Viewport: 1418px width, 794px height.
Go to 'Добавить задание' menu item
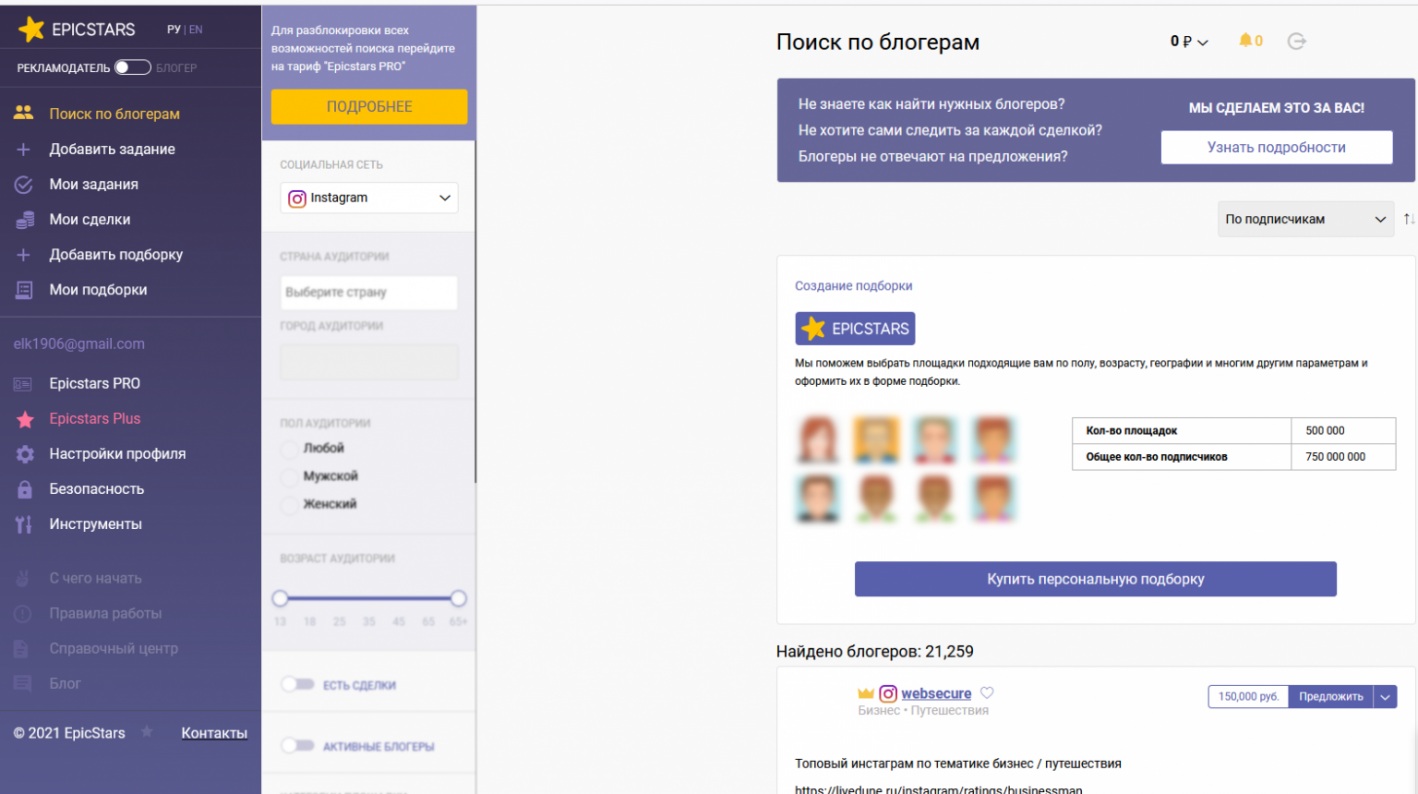point(112,149)
